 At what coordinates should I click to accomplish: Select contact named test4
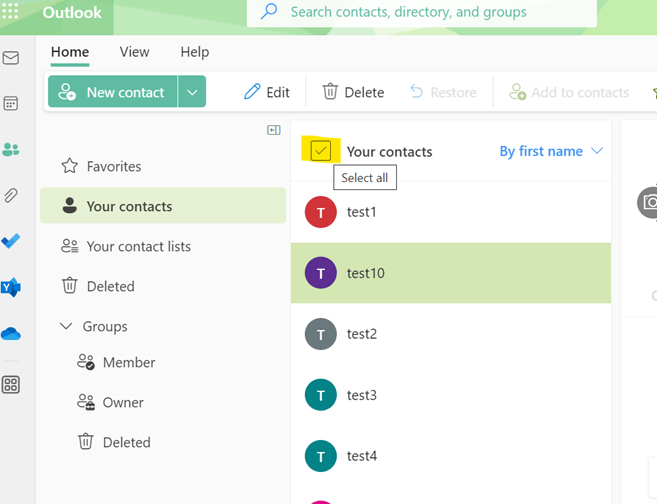(451, 456)
